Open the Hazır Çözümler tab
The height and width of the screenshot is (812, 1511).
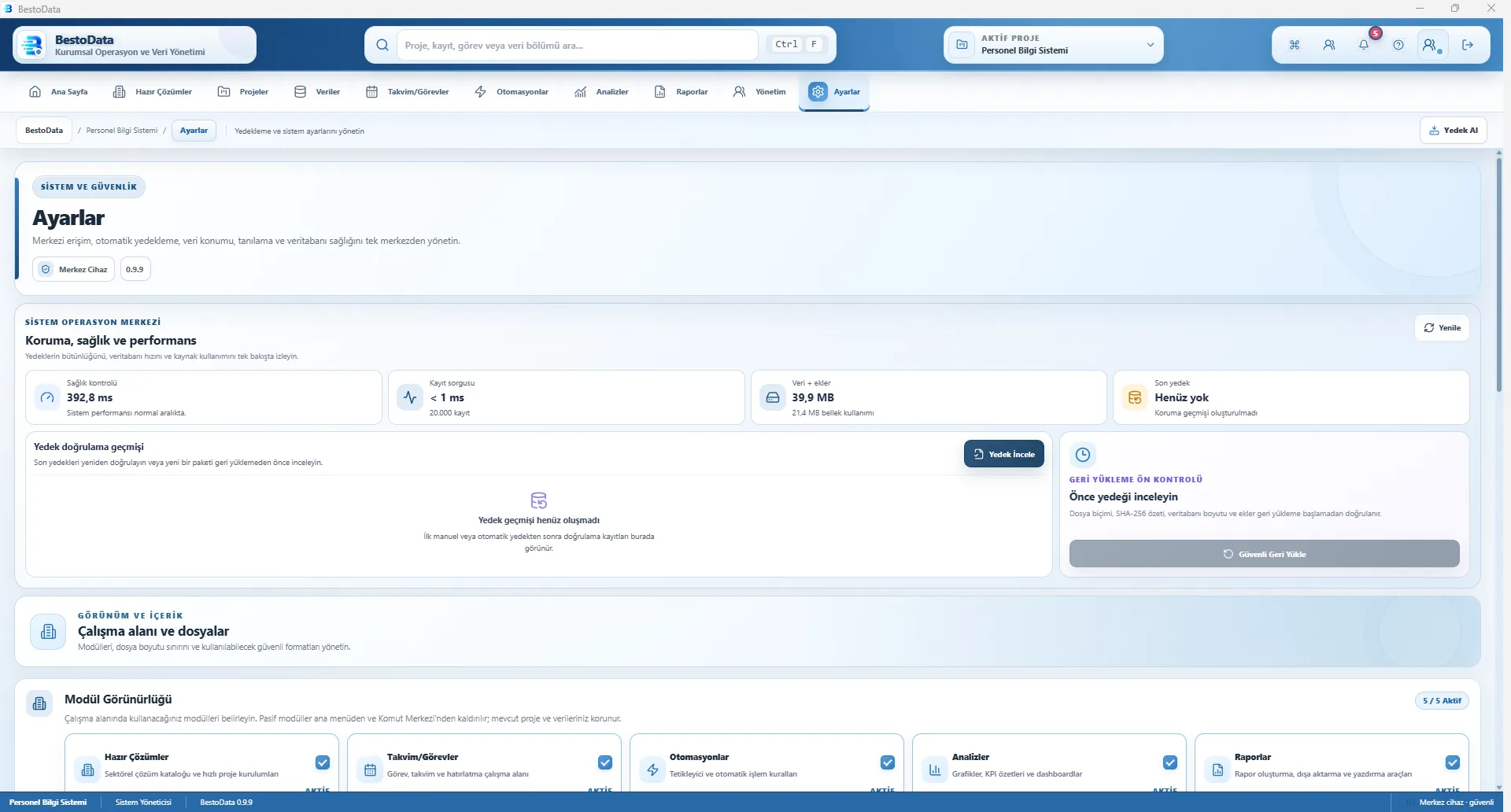pos(153,92)
